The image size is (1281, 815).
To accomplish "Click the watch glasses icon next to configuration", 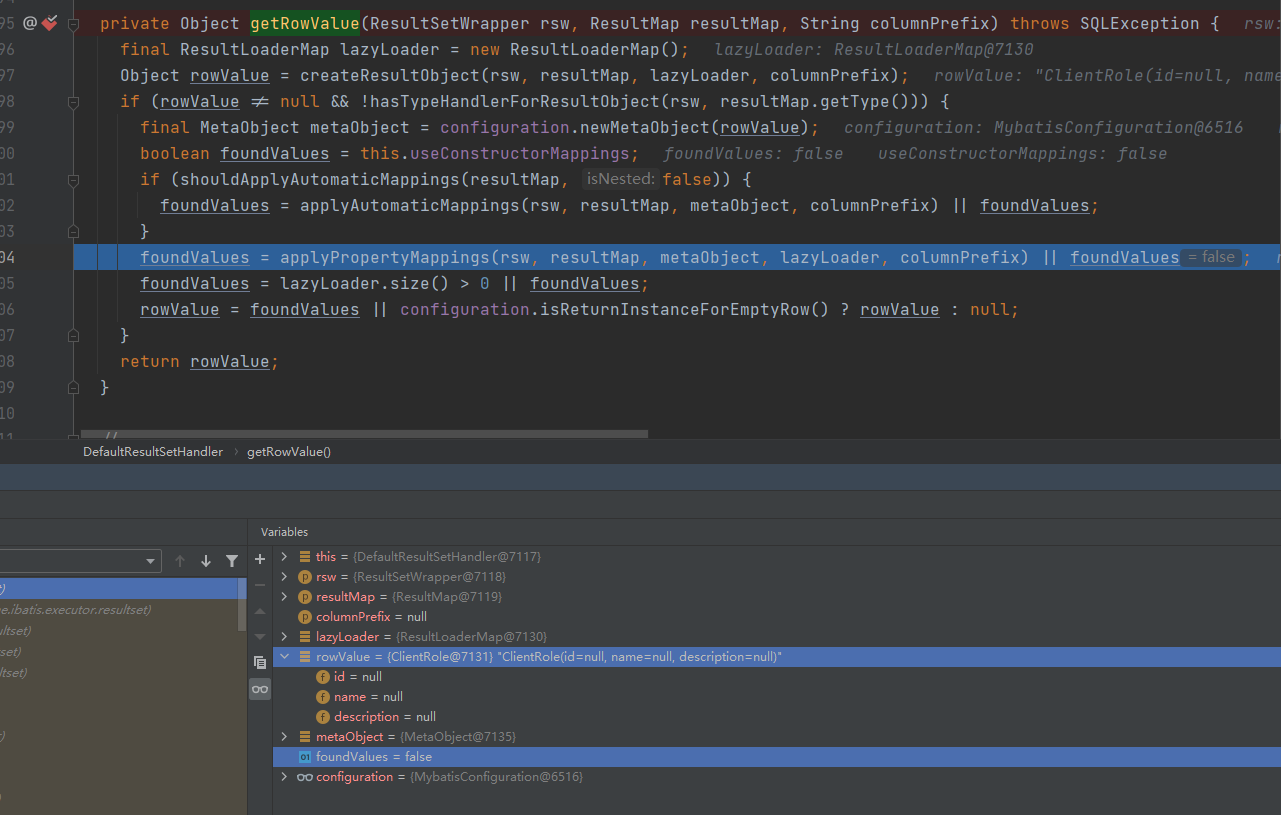I will (x=305, y=777).
